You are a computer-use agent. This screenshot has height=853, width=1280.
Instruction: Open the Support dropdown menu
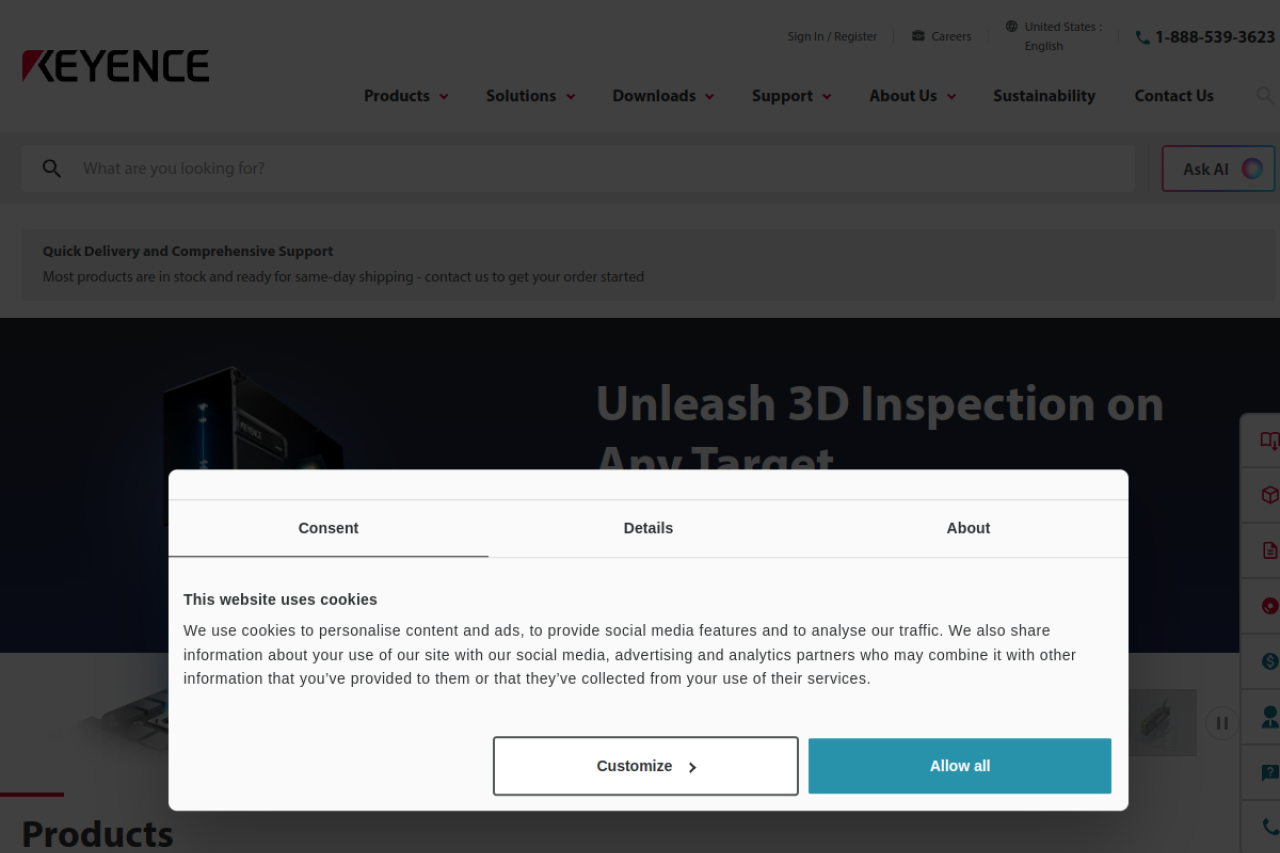[791, 96]
